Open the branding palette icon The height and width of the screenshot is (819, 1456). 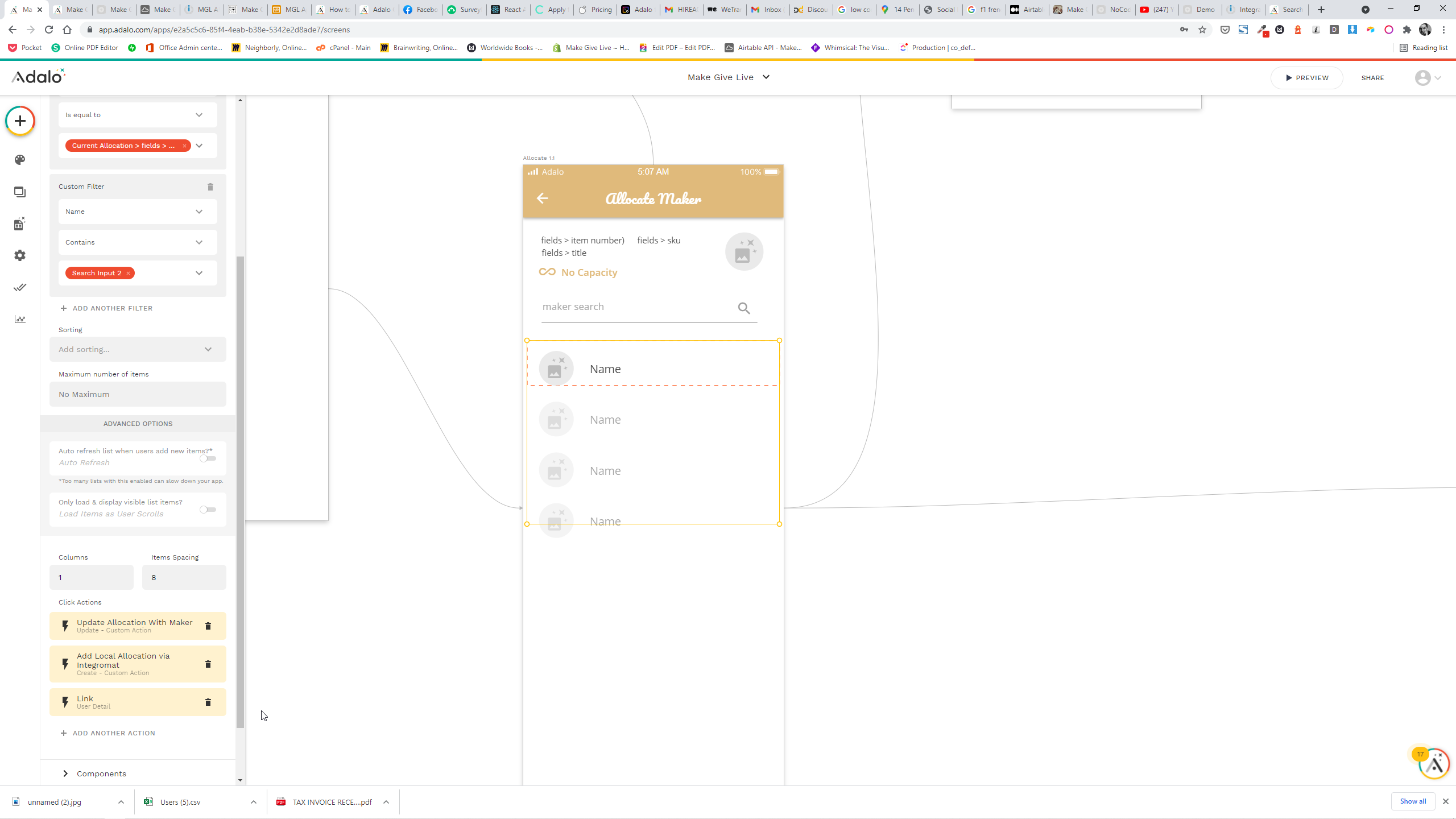(x=20, y=160)
